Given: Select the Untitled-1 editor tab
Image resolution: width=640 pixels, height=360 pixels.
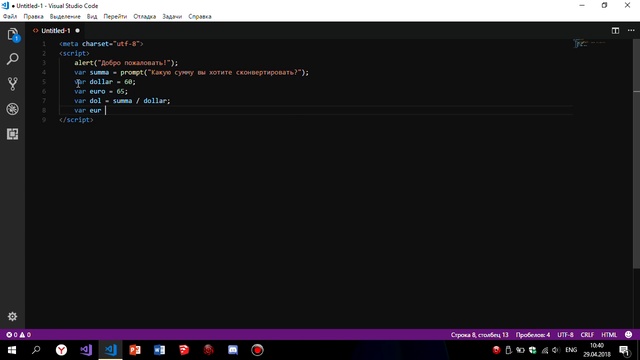Looking at the screenshot, I should click(x=56, y=31).
